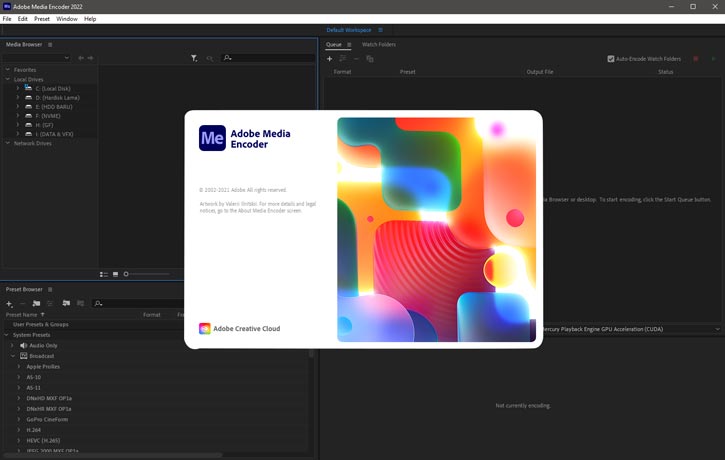Open the Window menu
The image size is (725, 460).
pos(67,19)
